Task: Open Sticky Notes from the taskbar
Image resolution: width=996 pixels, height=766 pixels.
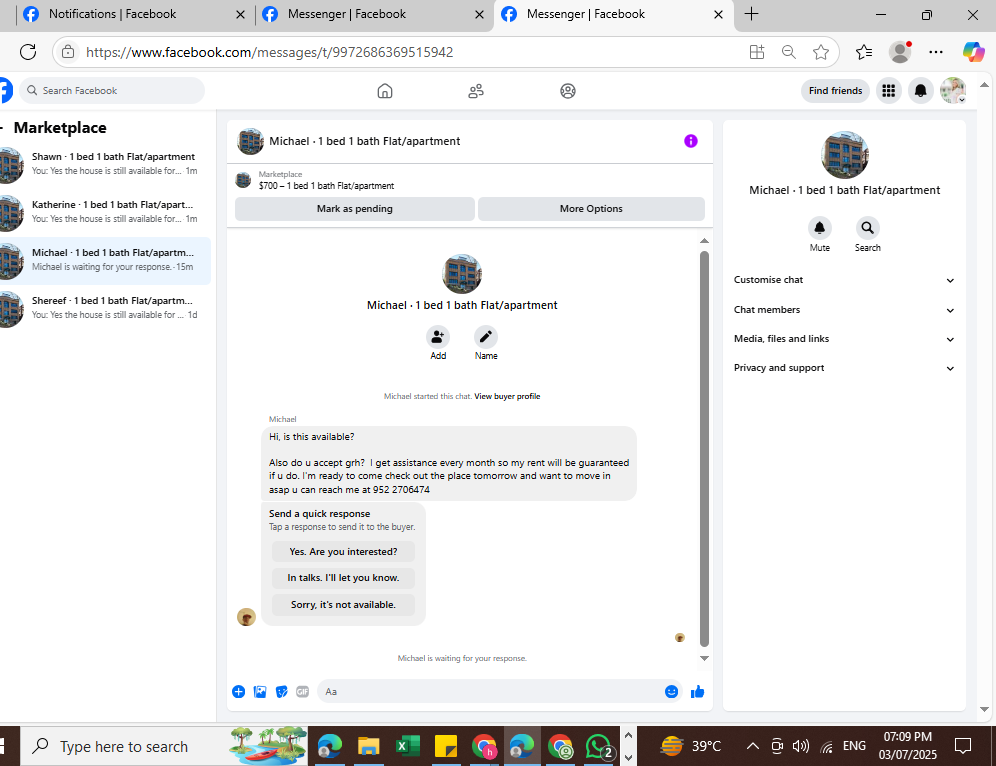Action: pyautogui.click(x=445, y=746)
